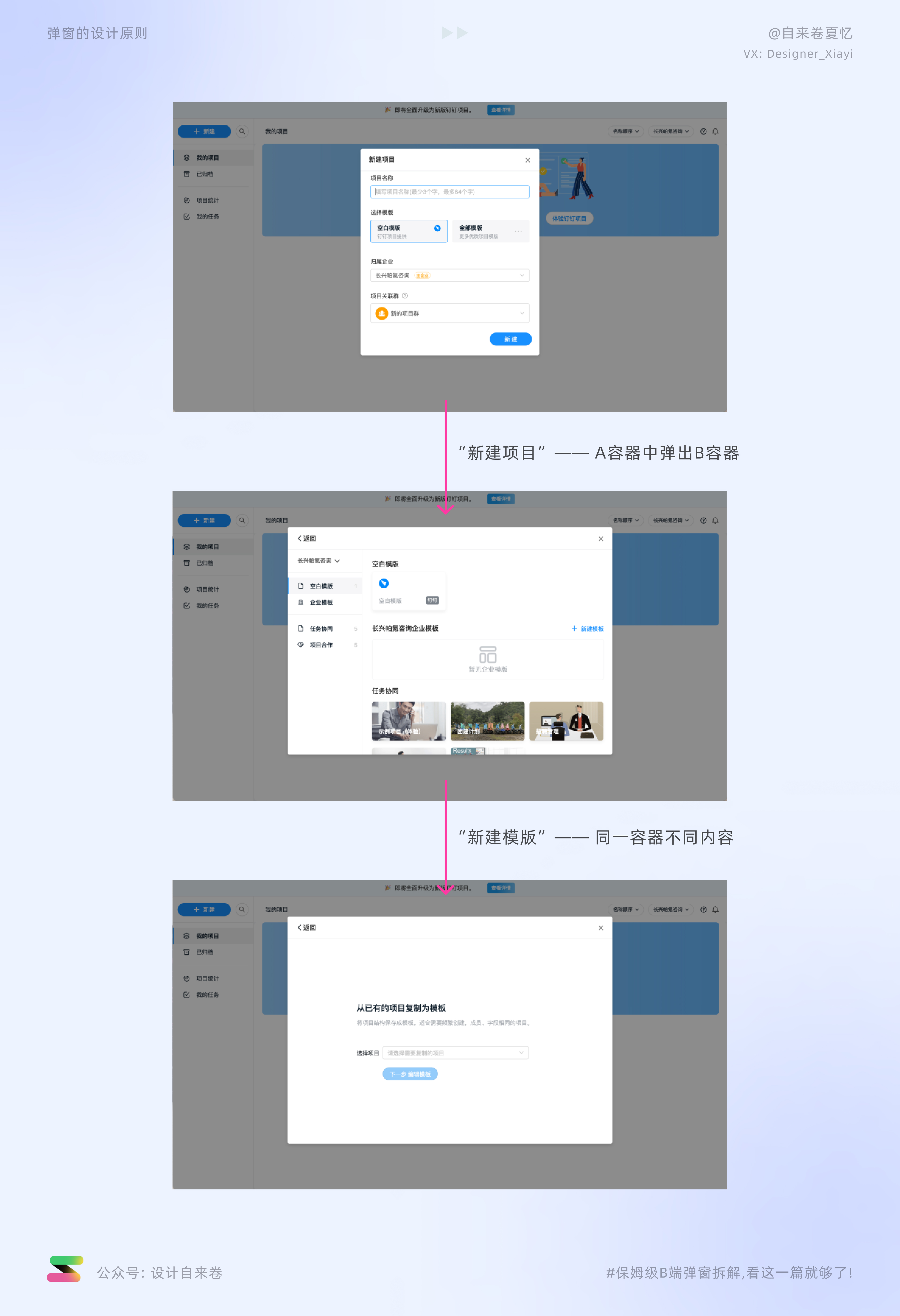900x1316 pixels.
Task: Open the 名称顺序 sorting dropdown
Action: (x=626, y=131)
